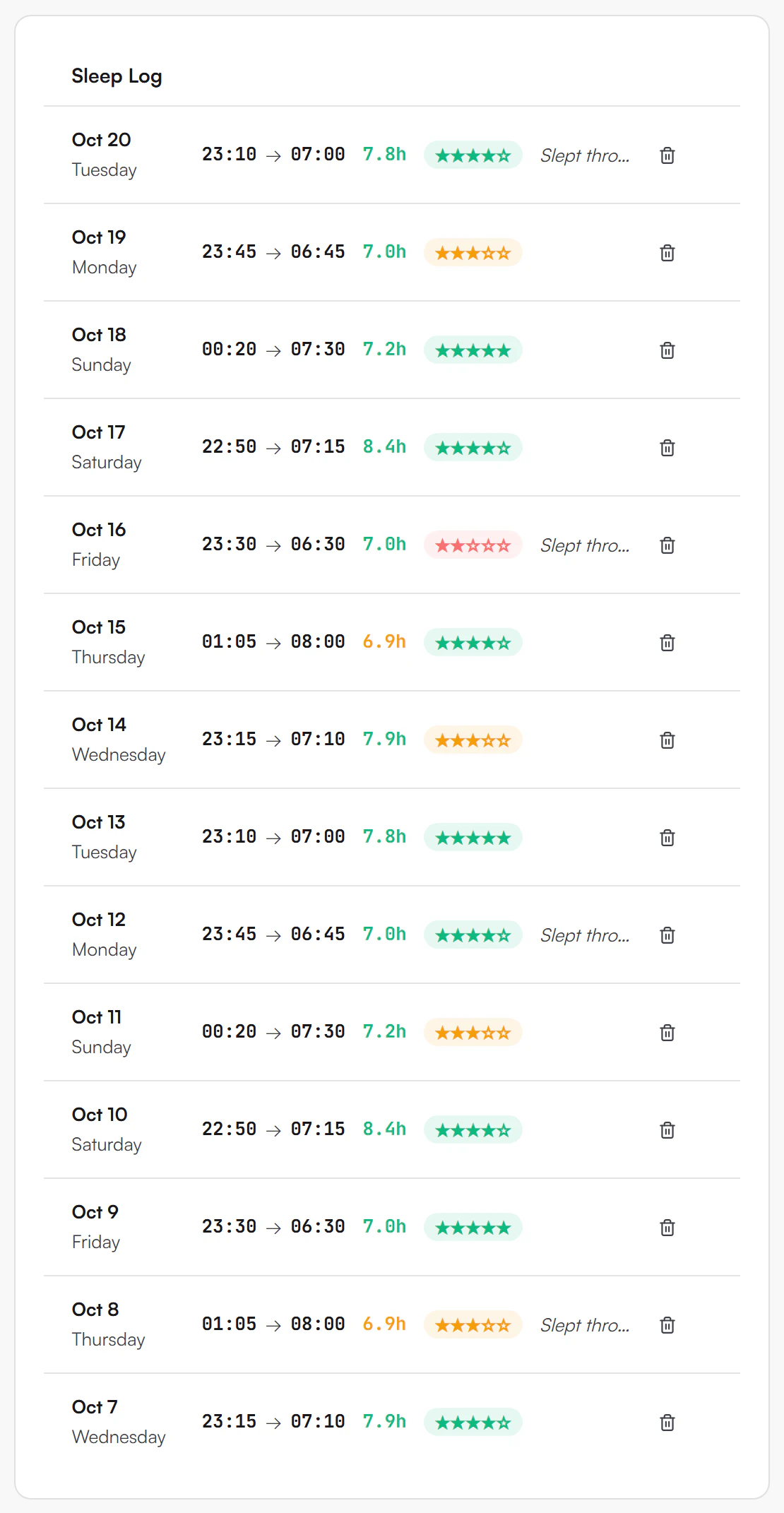Click bedtime 23:45 on Oct 12
The height and width of the screenshot is (1513, 784).
coord(229,934)
